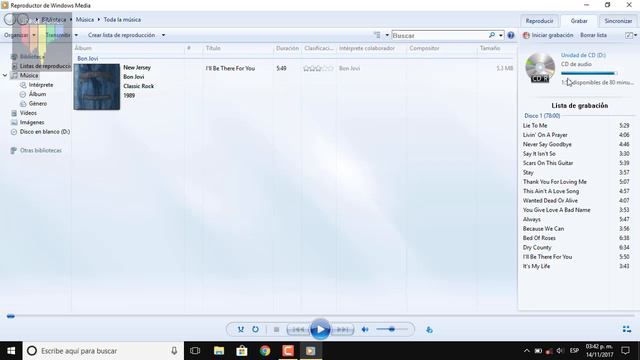
Task: Skip to previous track
Action: point(298,329)
